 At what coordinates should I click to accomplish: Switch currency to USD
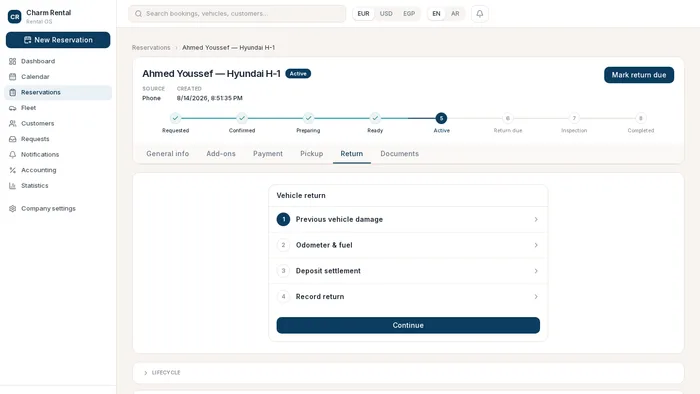386,14
